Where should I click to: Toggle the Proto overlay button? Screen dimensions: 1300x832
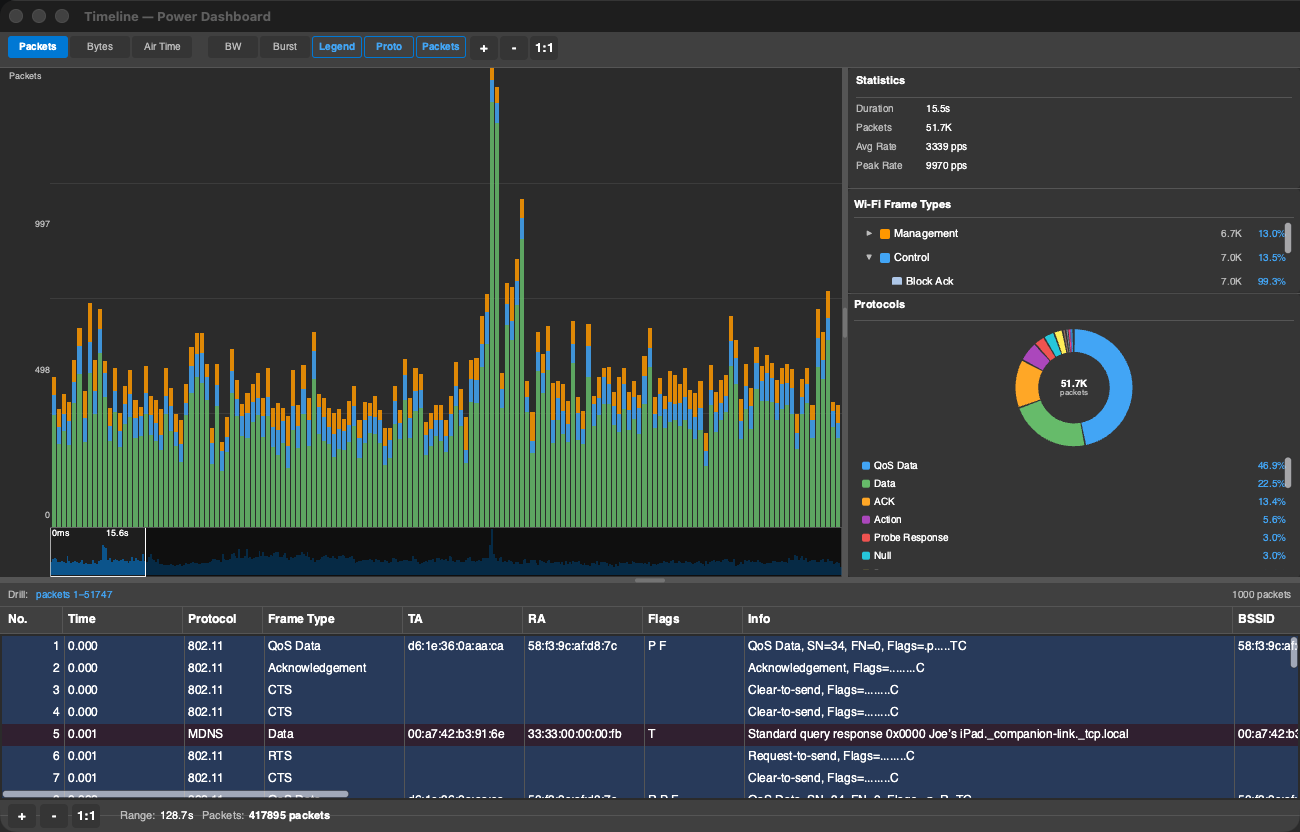389,47
